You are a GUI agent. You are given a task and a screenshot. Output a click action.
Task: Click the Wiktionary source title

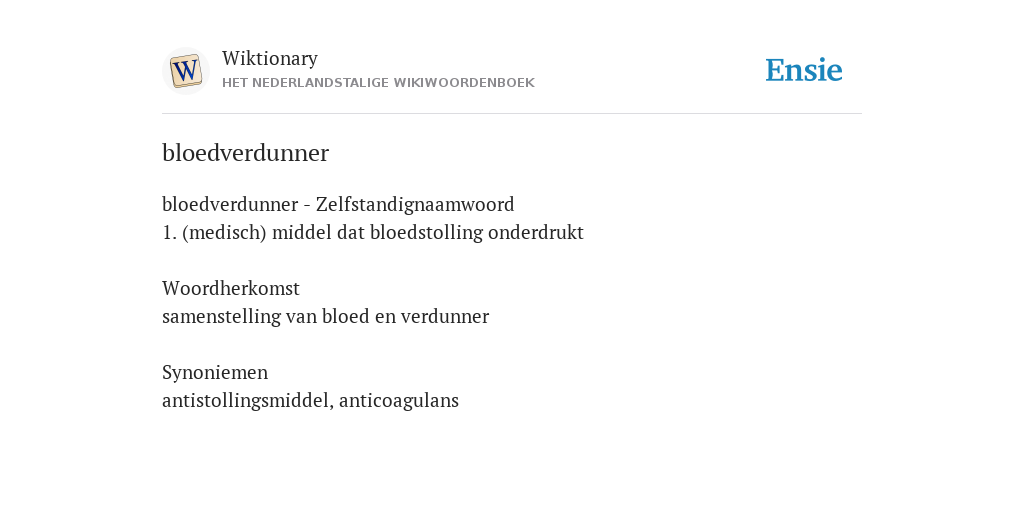tap(270, 59)
